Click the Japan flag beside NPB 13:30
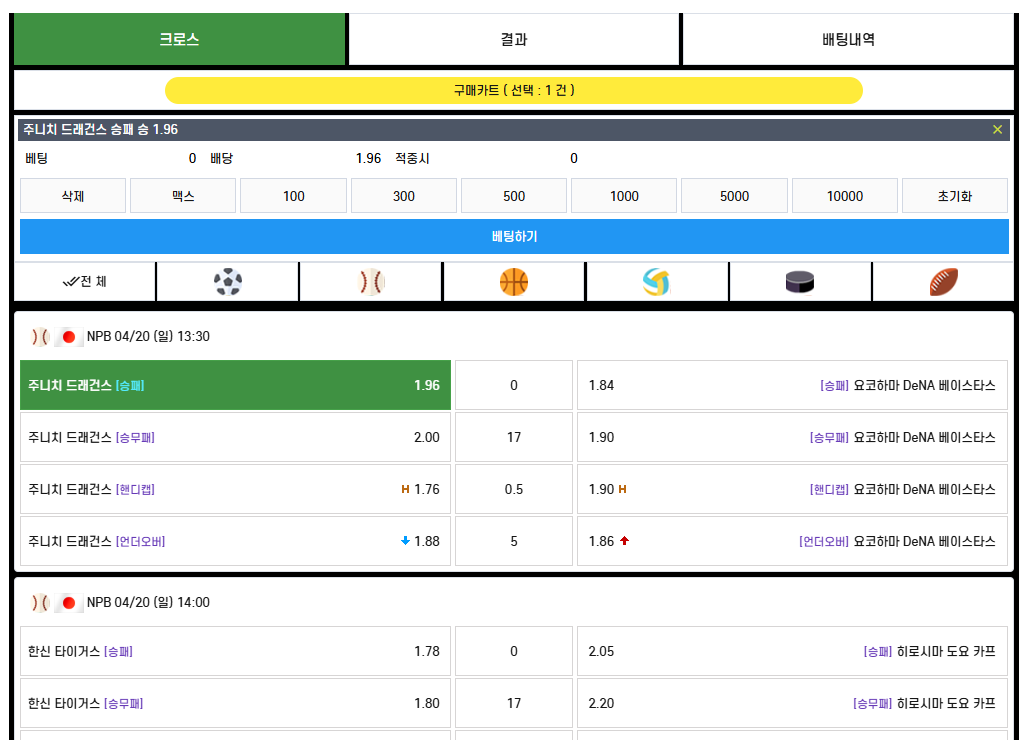The image size is (1022, 740). 68,336
